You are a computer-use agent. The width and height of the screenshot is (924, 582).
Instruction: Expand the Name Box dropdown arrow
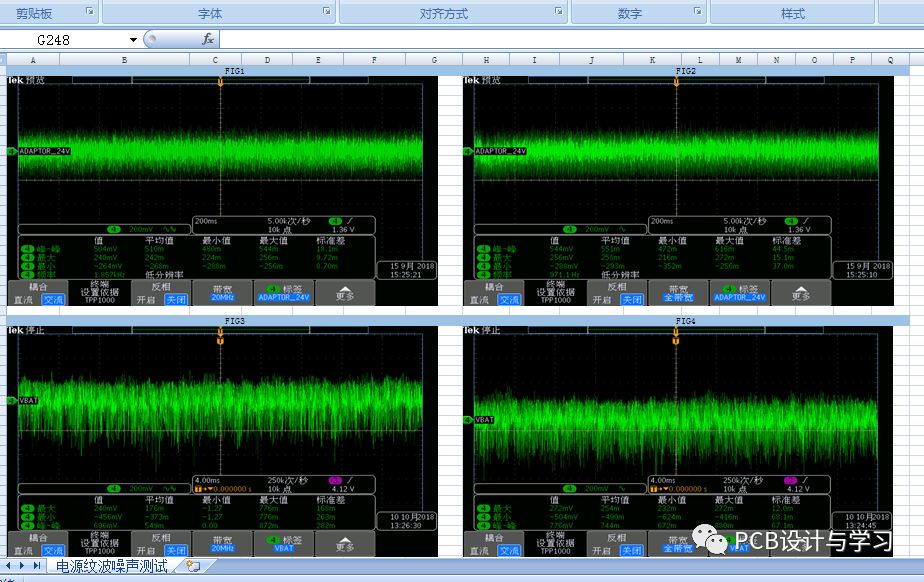point(133,39)
